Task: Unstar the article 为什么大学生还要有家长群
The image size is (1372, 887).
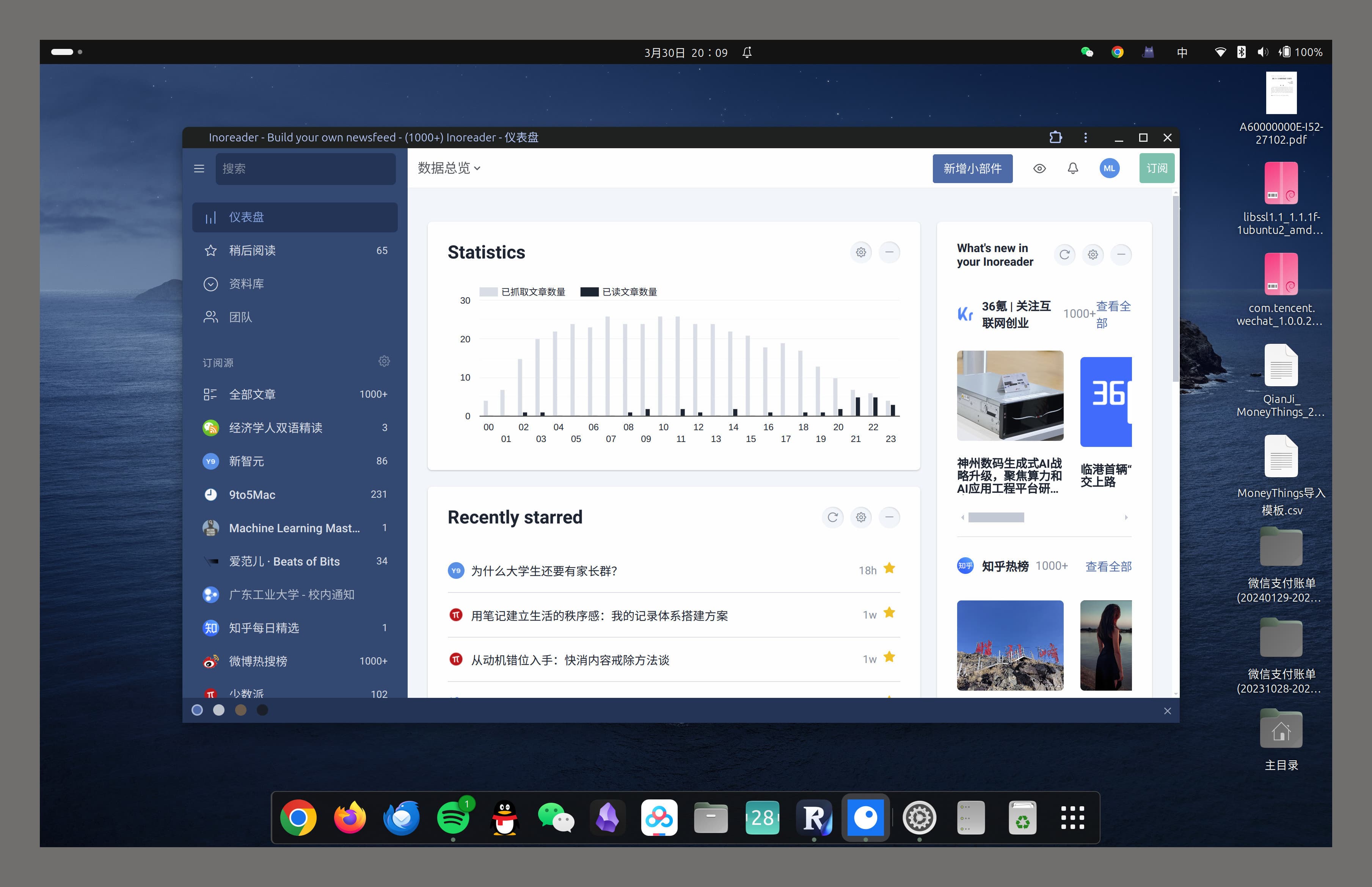Action: [890, 569]
